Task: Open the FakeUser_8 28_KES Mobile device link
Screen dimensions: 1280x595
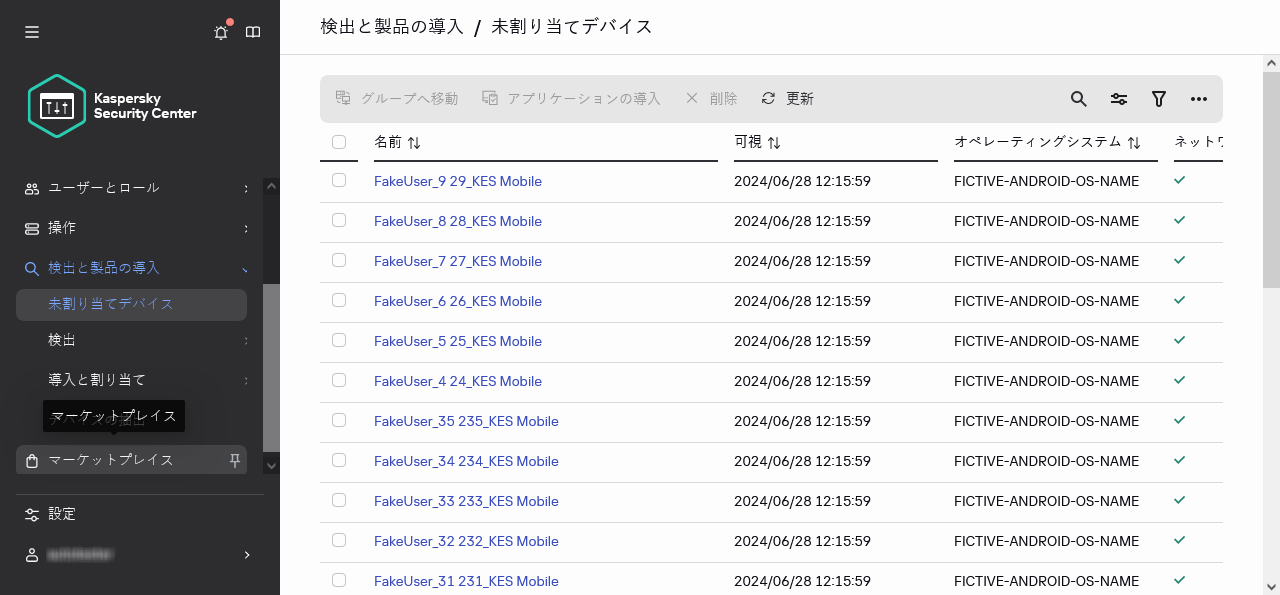Action: [x=458, y=221]
